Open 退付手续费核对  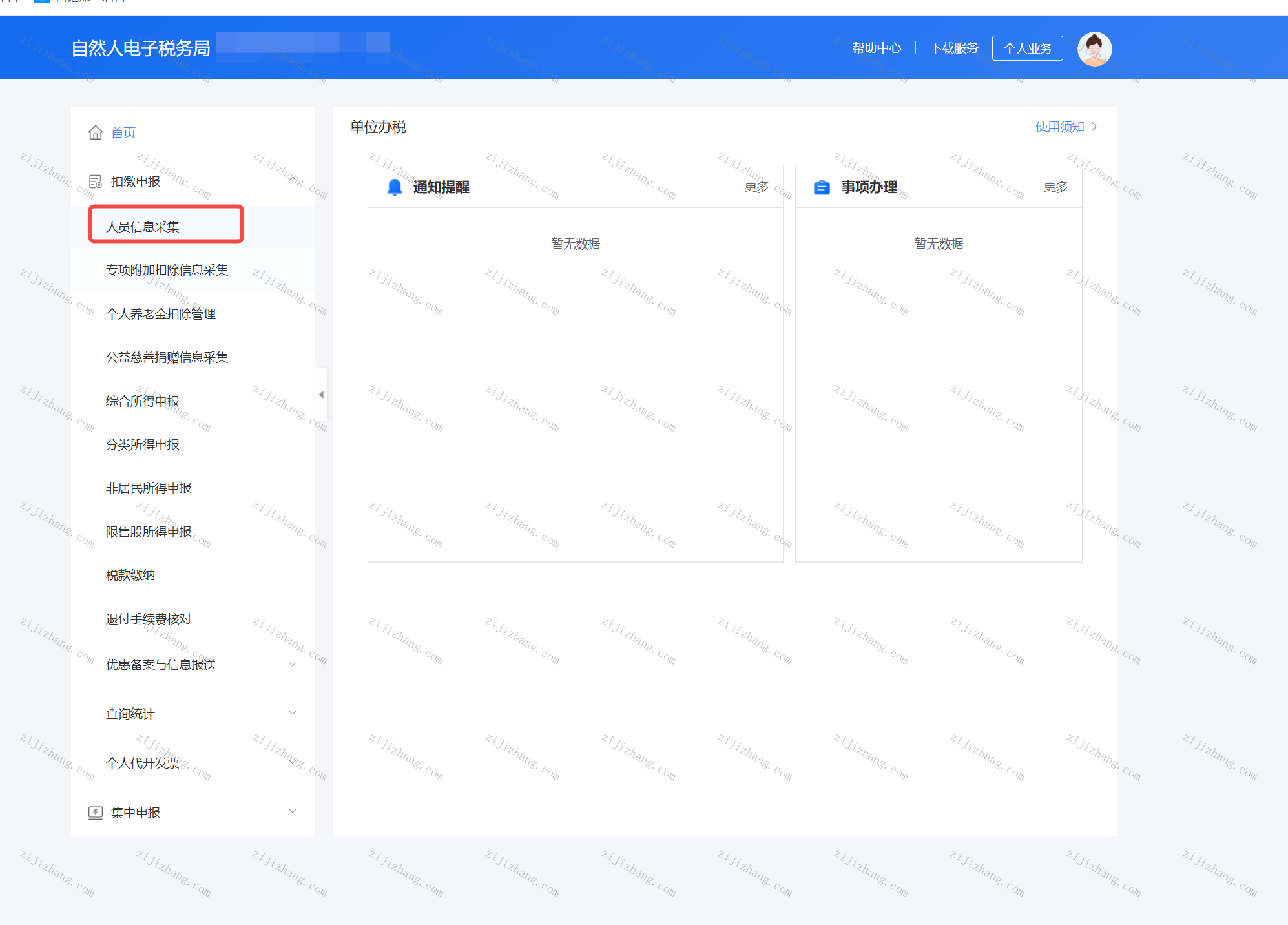149,619
